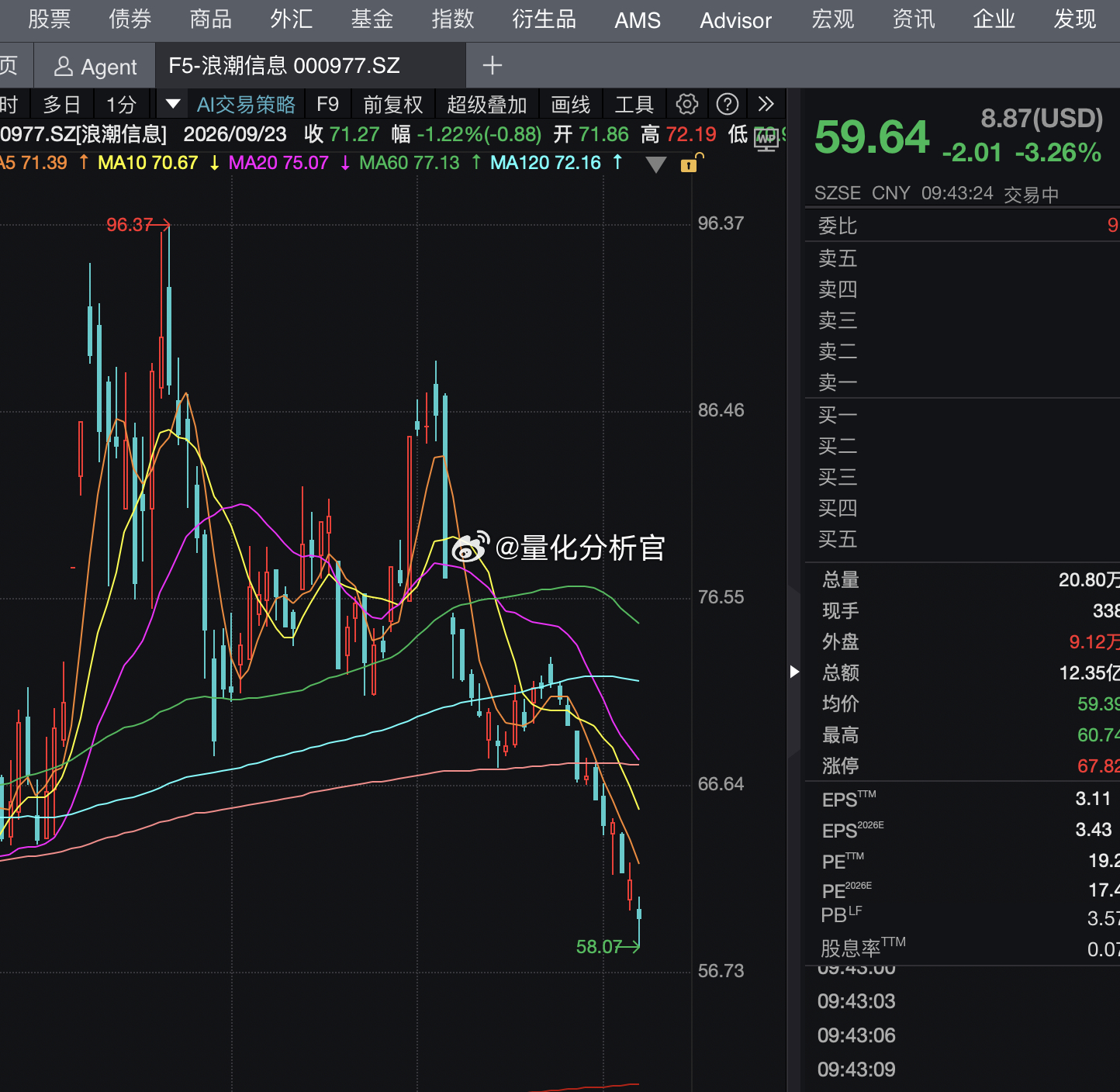Open AI交易策略
Viewport: 1120px width, 1092px height.
[x=246, y=105]
